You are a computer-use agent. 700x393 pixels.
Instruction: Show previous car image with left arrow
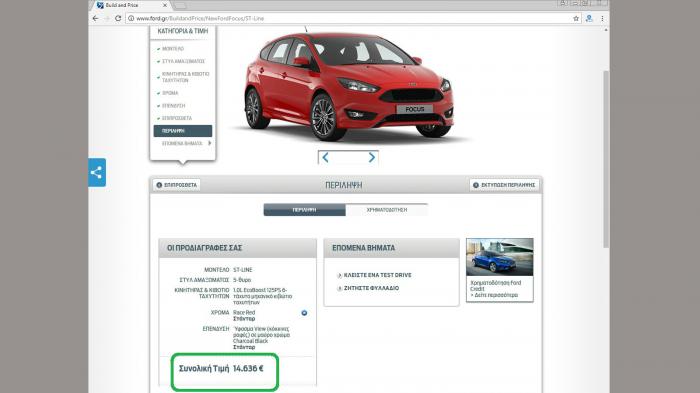[325, 158]
